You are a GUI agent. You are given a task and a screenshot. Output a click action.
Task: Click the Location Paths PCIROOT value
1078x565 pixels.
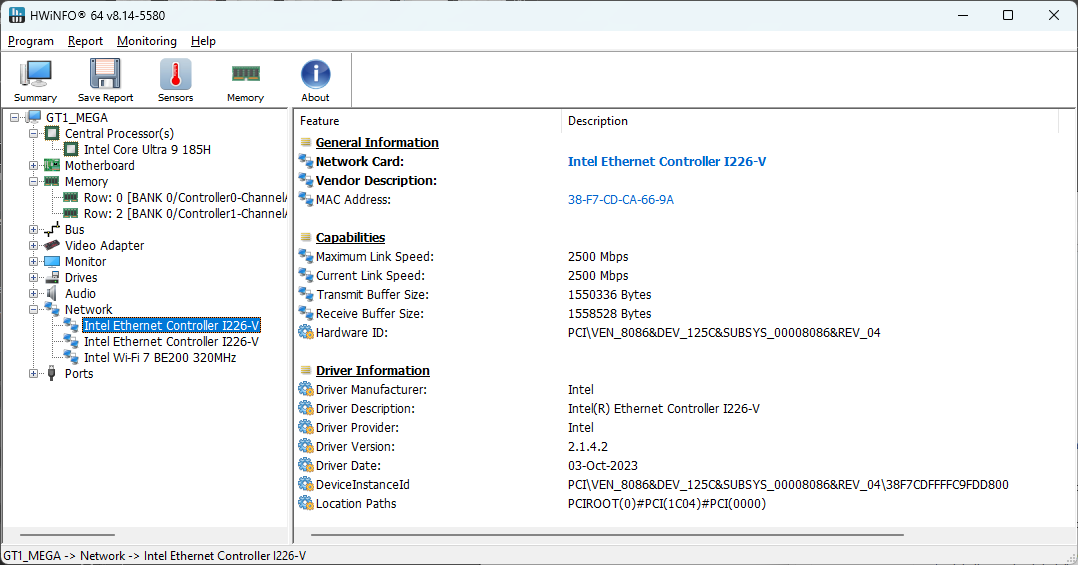(x=667, y=503)
